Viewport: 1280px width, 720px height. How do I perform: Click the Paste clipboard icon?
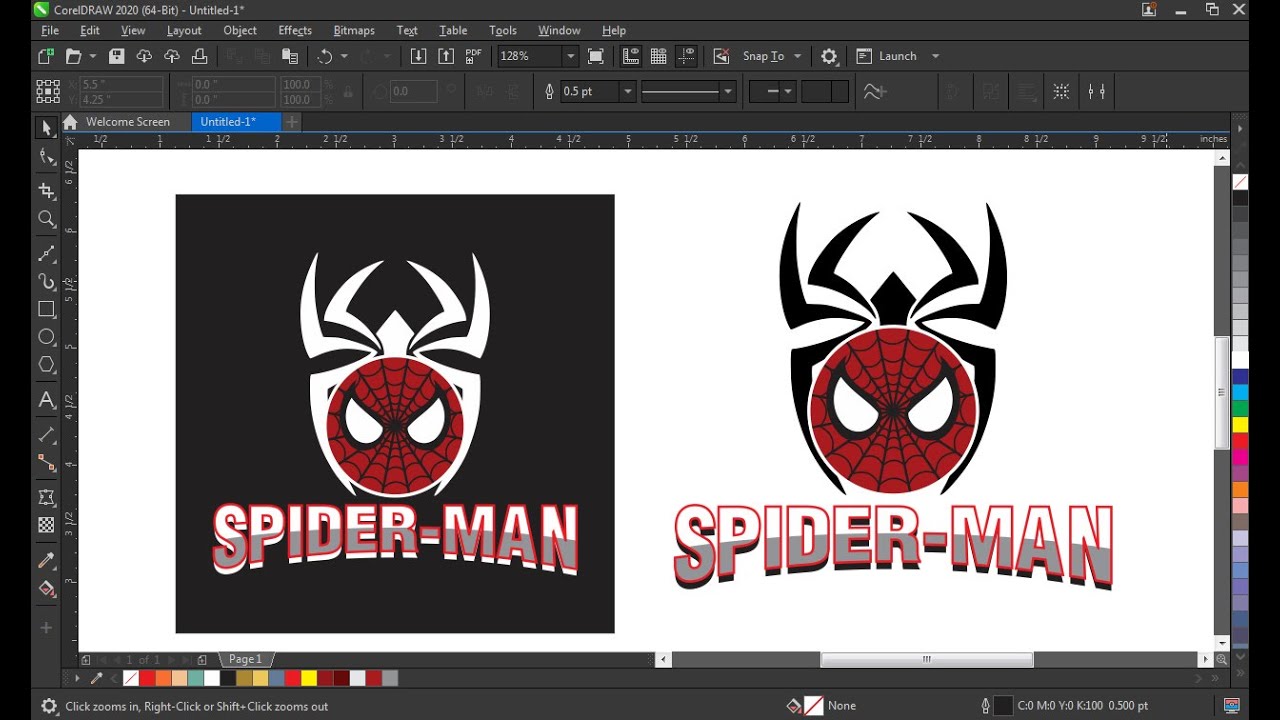click(290, 56)
